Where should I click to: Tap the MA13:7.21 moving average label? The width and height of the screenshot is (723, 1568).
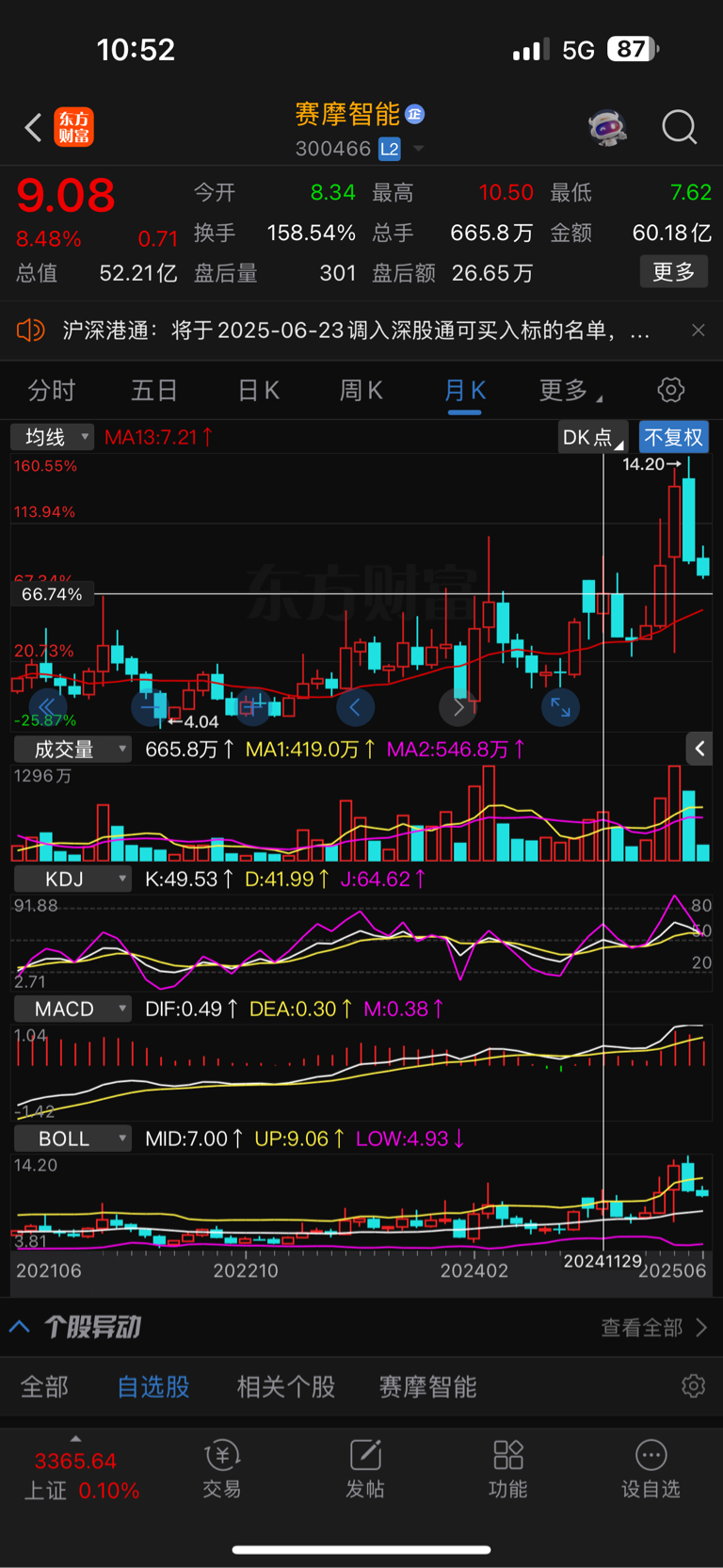pyautogui.click(x=158, y=437)
